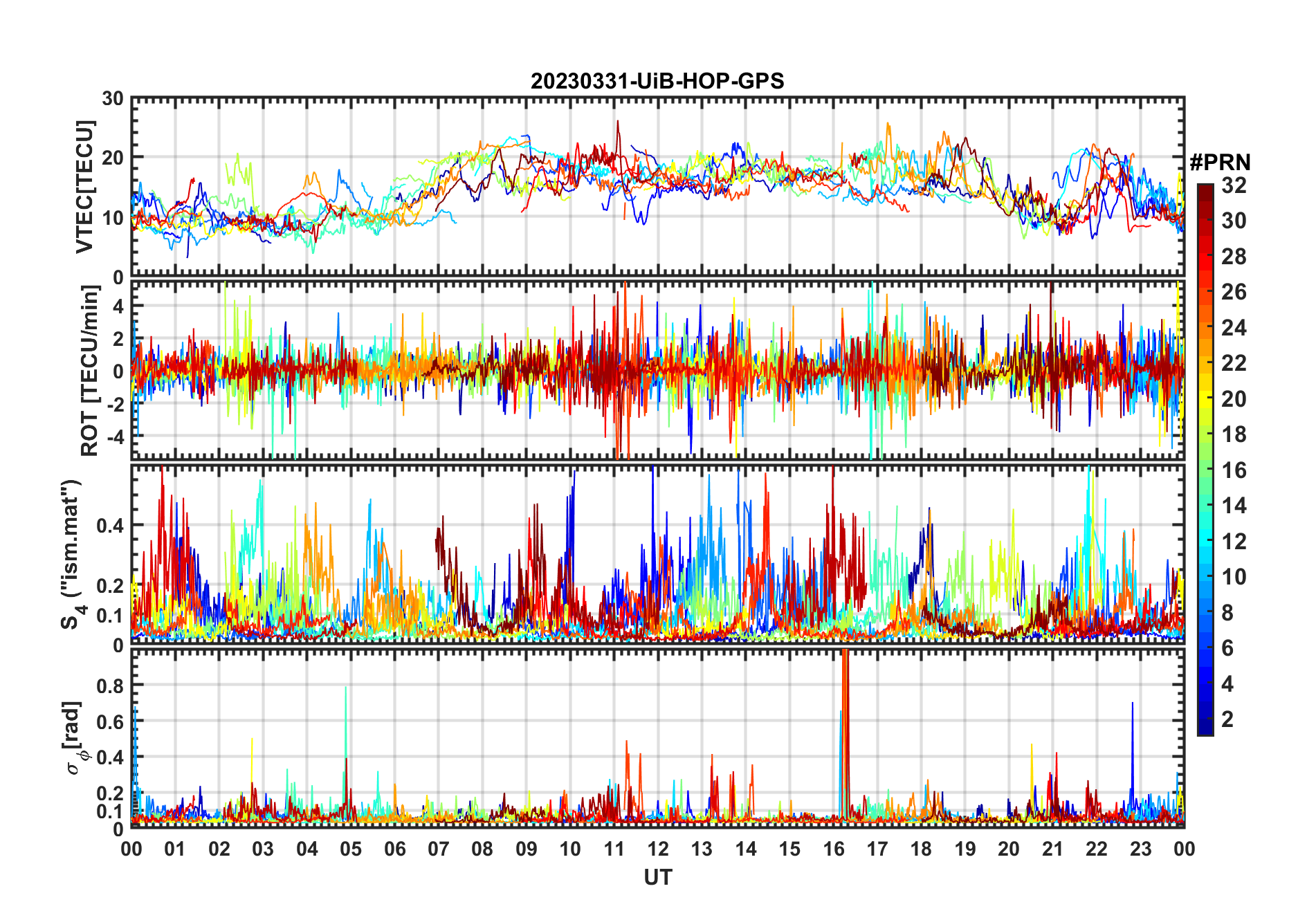
Task: Click UT axis tick label 21
Action: pos(1053,849)
